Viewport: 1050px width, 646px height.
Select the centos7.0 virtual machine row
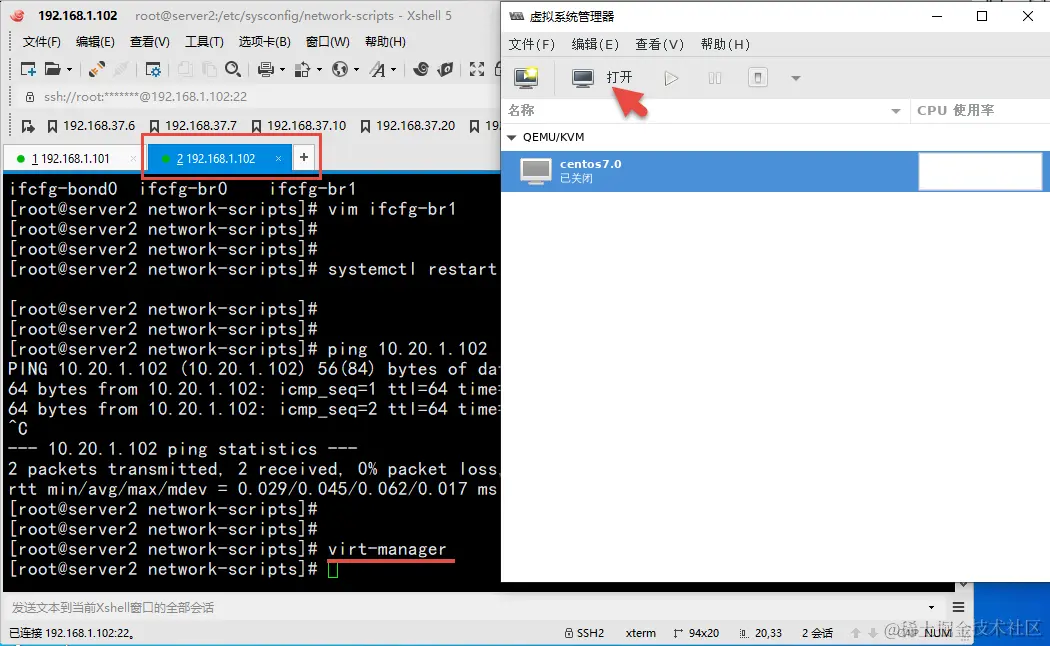pyautogui.click(x=775, y=171)
